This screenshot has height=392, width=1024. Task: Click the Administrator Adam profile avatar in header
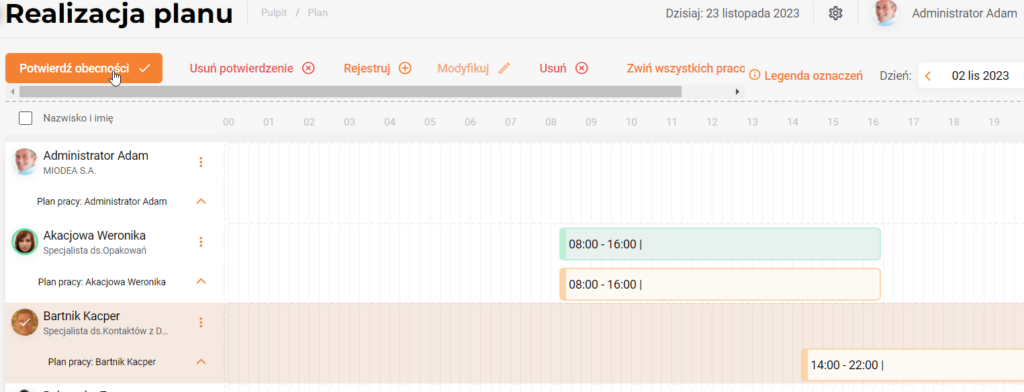(887, 13)
